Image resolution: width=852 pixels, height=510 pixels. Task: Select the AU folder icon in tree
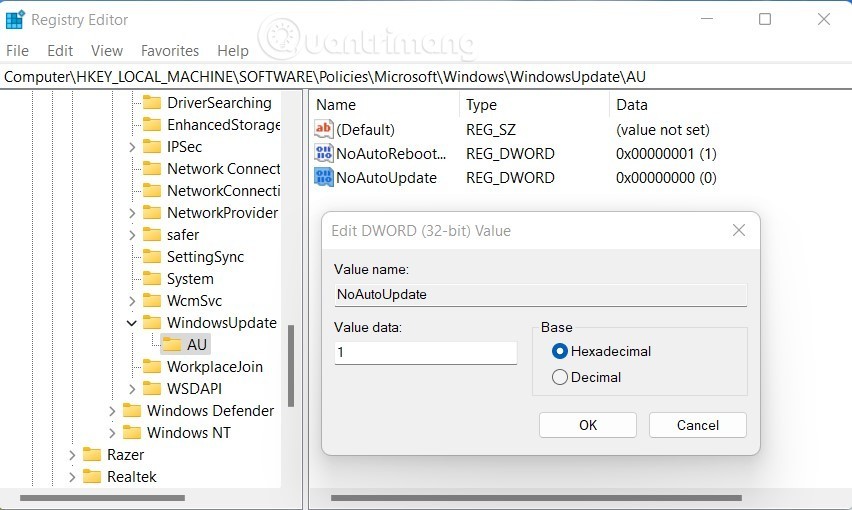pyautogui.click(x=172, y=345)
